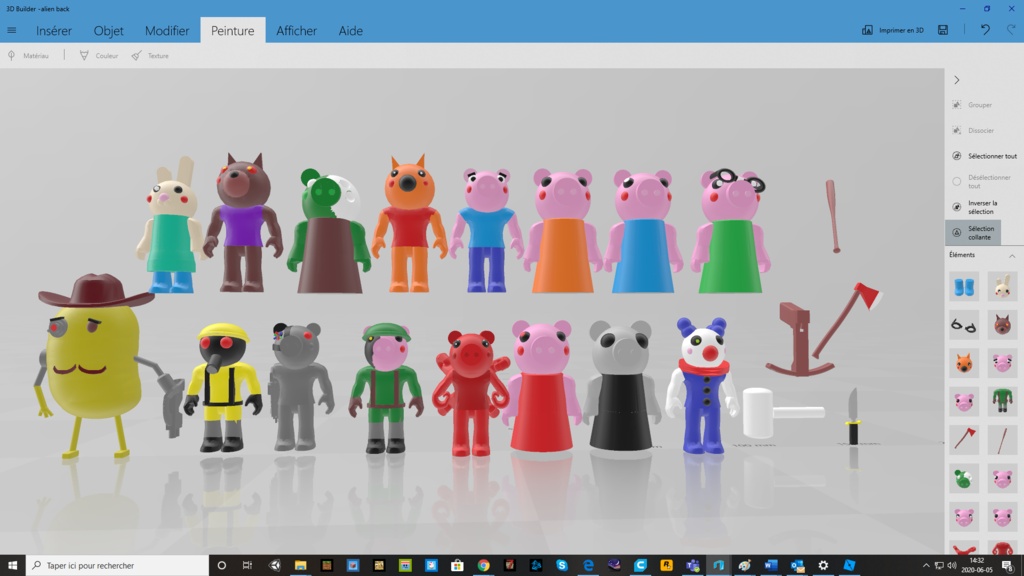Select the knife model in the scene
This screenshot has height=576, width=1024.
853,417
